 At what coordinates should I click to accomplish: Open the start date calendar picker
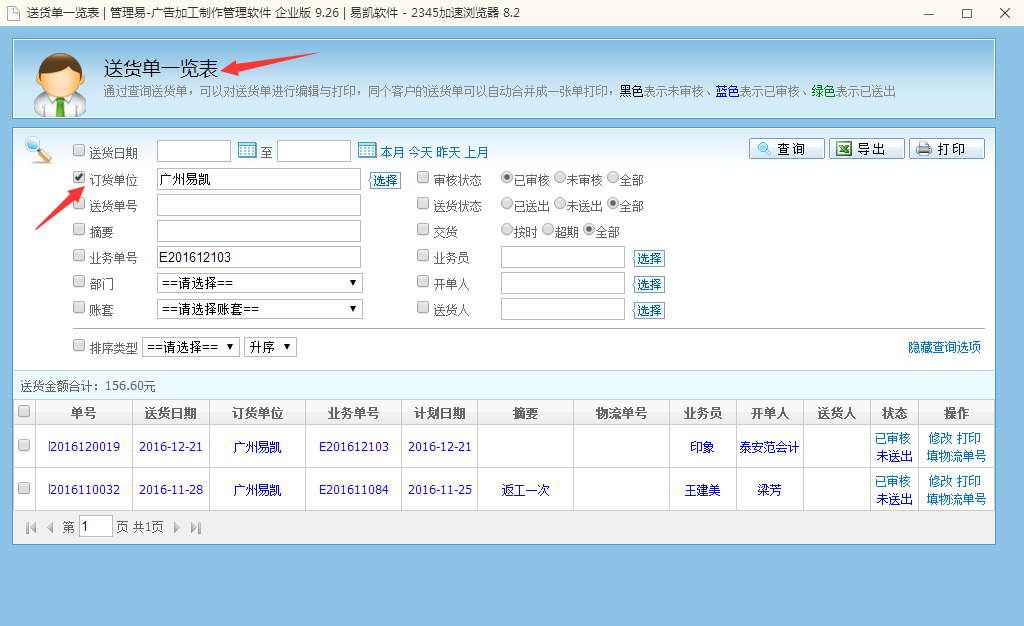coord(247,151)
